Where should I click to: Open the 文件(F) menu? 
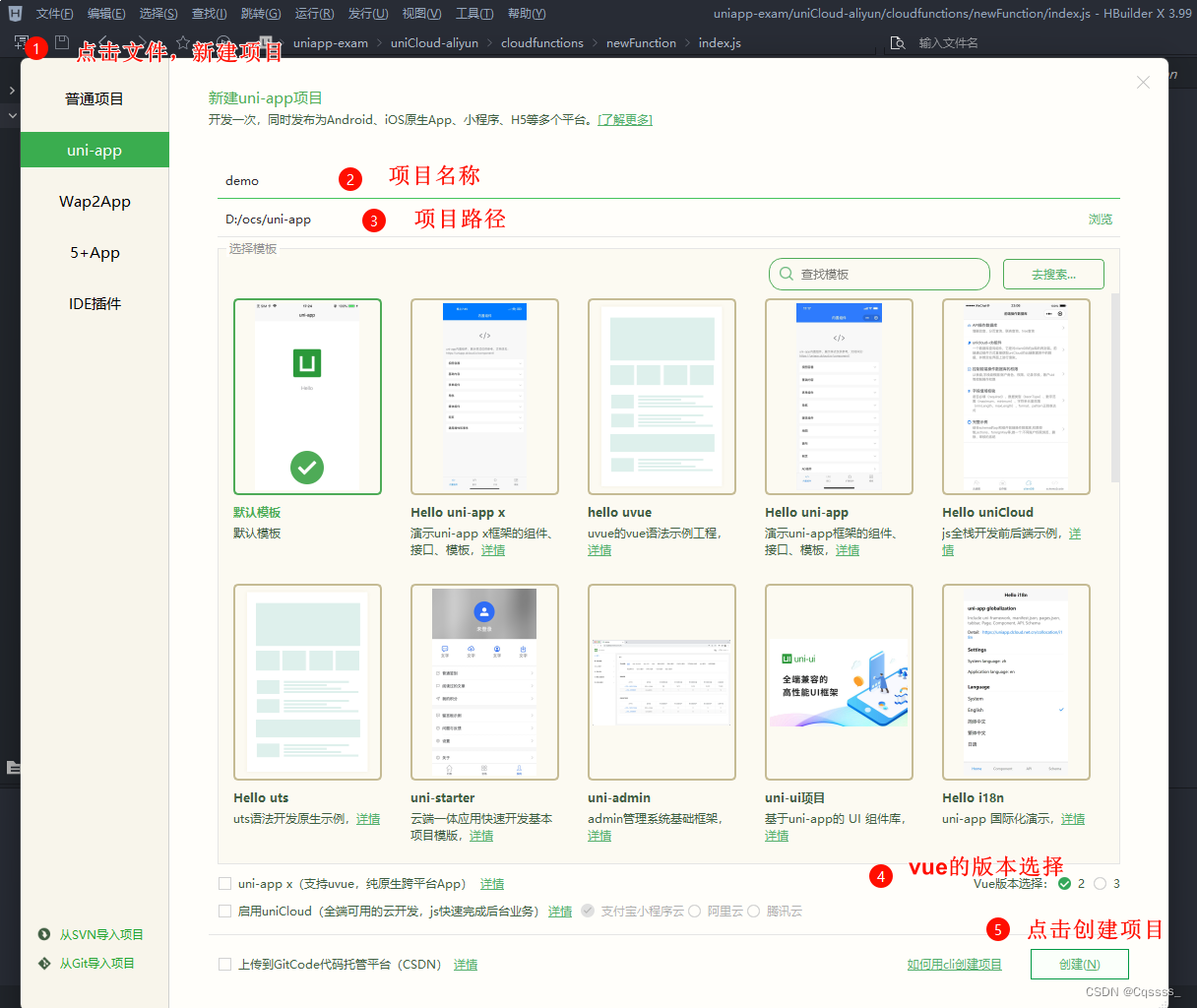(x=54, y=14)
